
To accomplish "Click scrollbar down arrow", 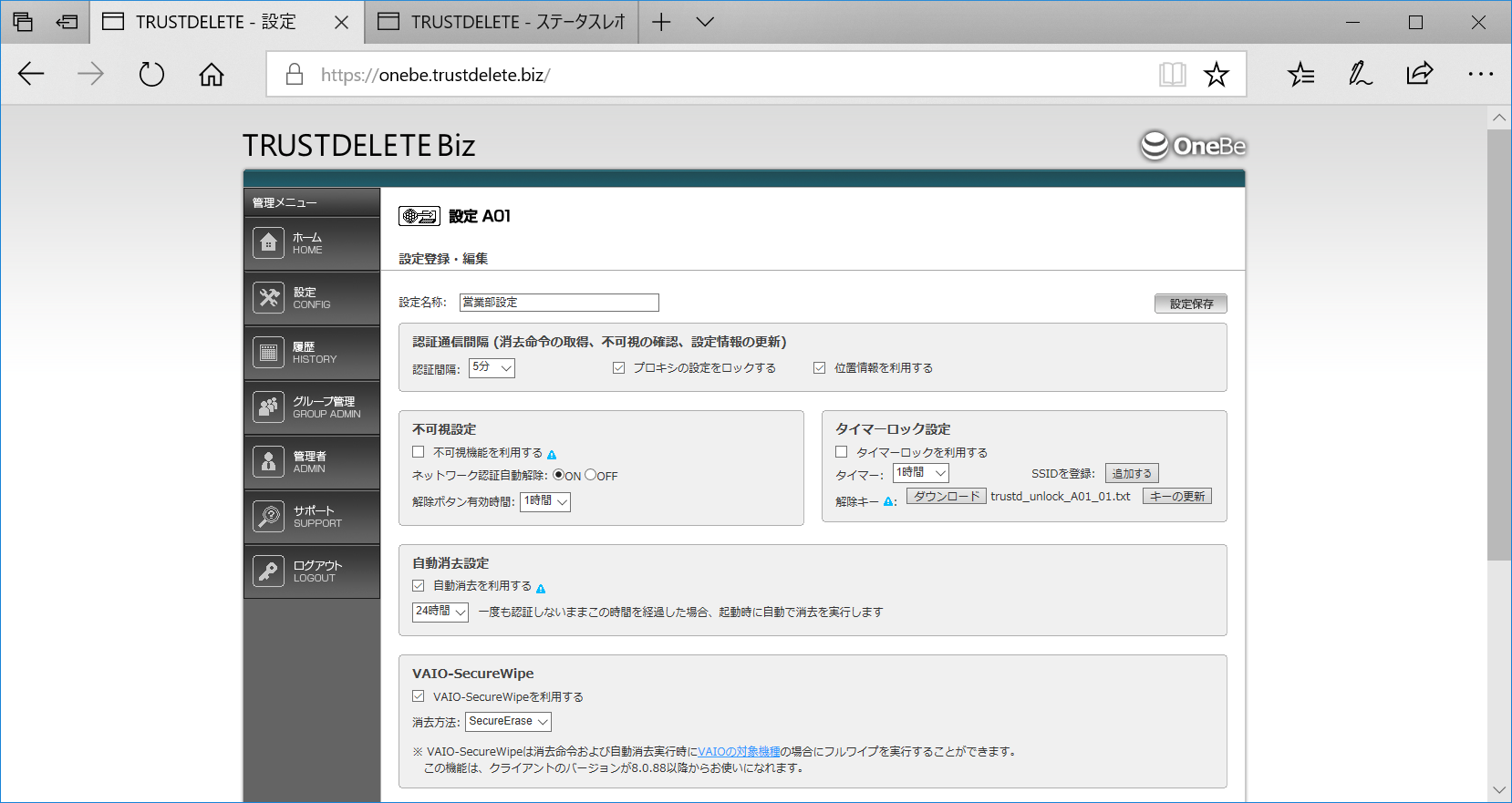I will click(1499, 790).
